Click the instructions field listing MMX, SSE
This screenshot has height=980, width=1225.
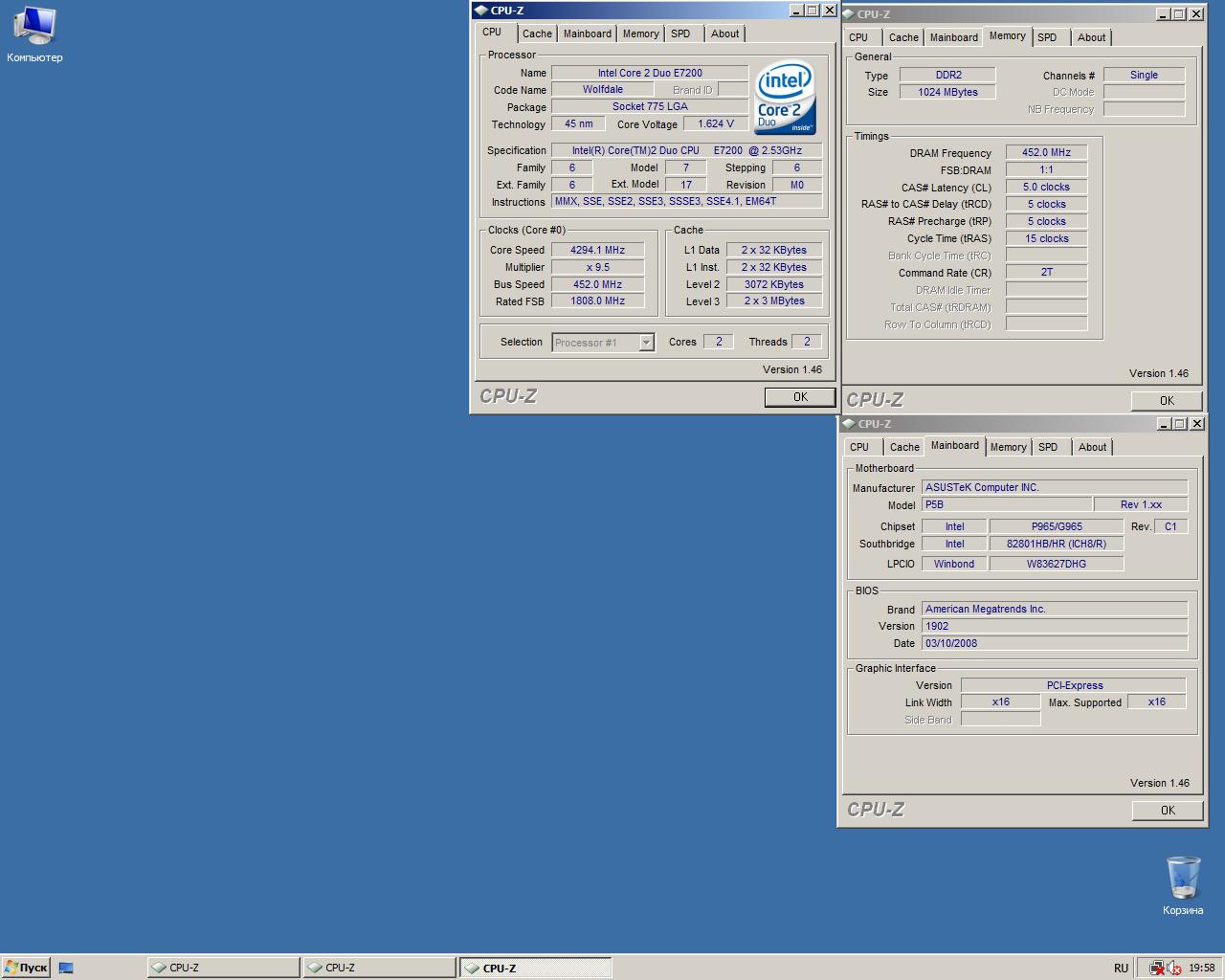pos(686,202)
